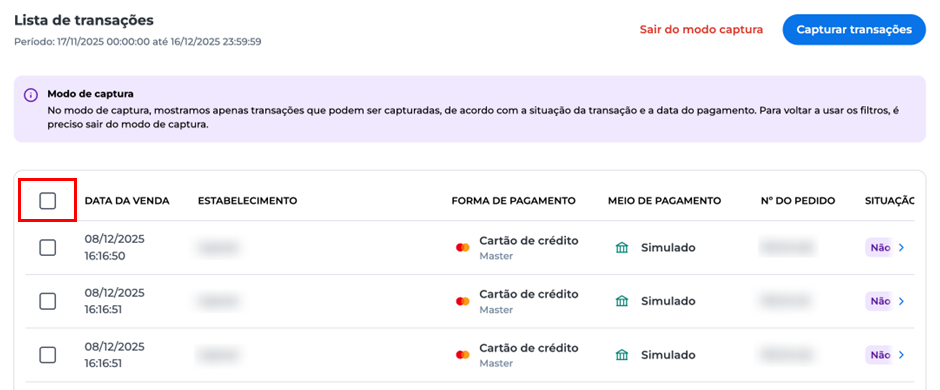The image size is (940, 390).
Task: Click the bank icon beside Simulado, 16:16:50 row
Action: pyautogui.click(x=622, y=247)
